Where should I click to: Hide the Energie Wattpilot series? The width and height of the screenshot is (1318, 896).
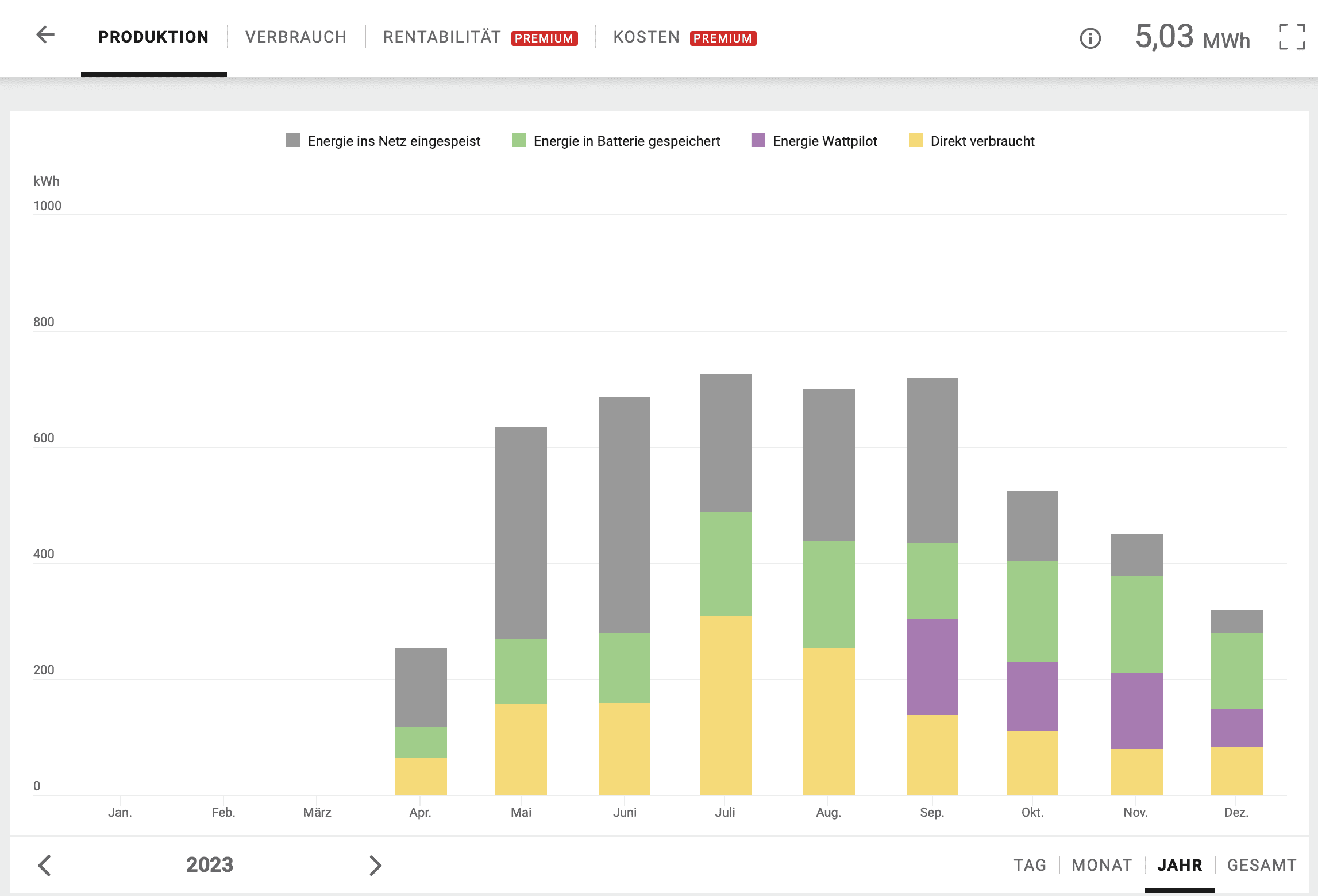(814, 141)
